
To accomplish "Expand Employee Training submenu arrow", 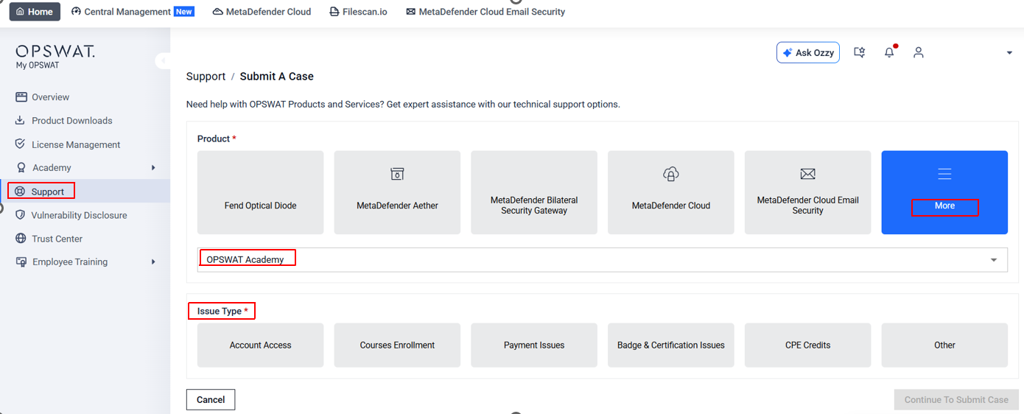I will coord(153,262).
